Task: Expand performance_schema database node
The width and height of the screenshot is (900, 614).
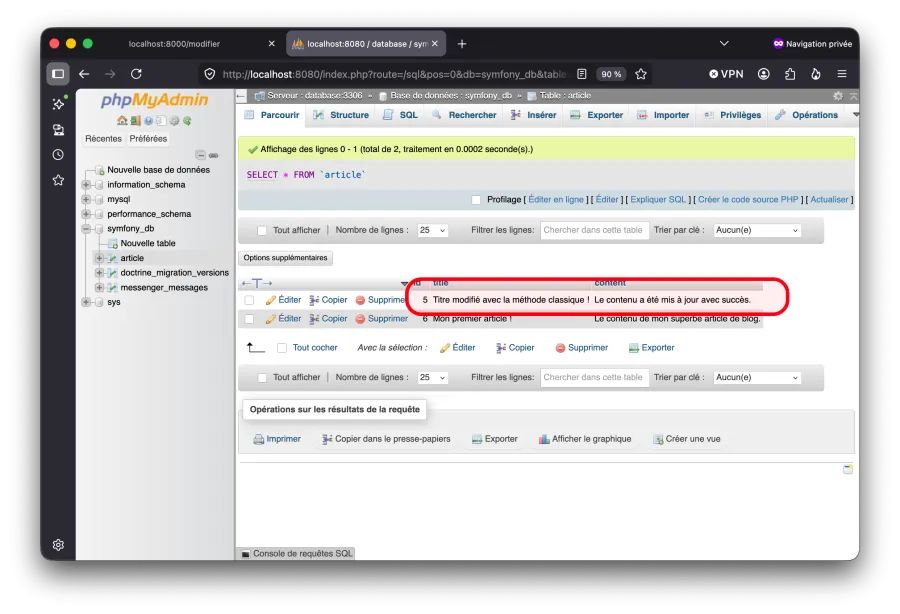Action: (86, 214)
